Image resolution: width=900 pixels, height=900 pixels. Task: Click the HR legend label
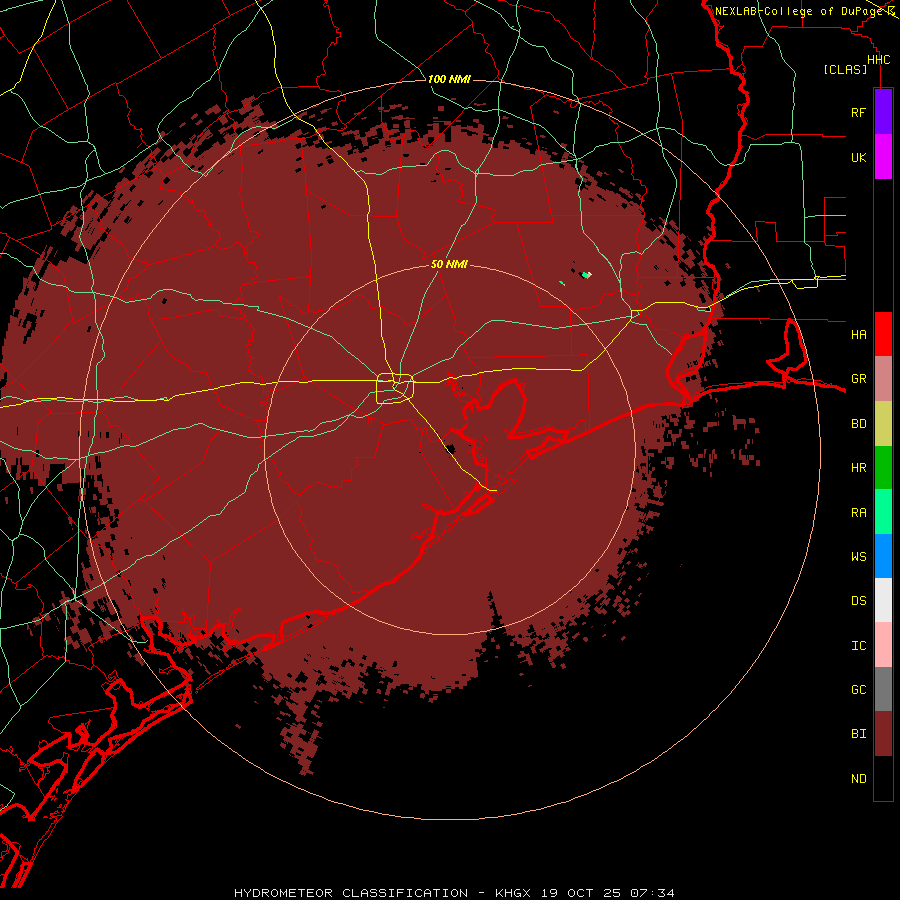click(x=859, y=468)
